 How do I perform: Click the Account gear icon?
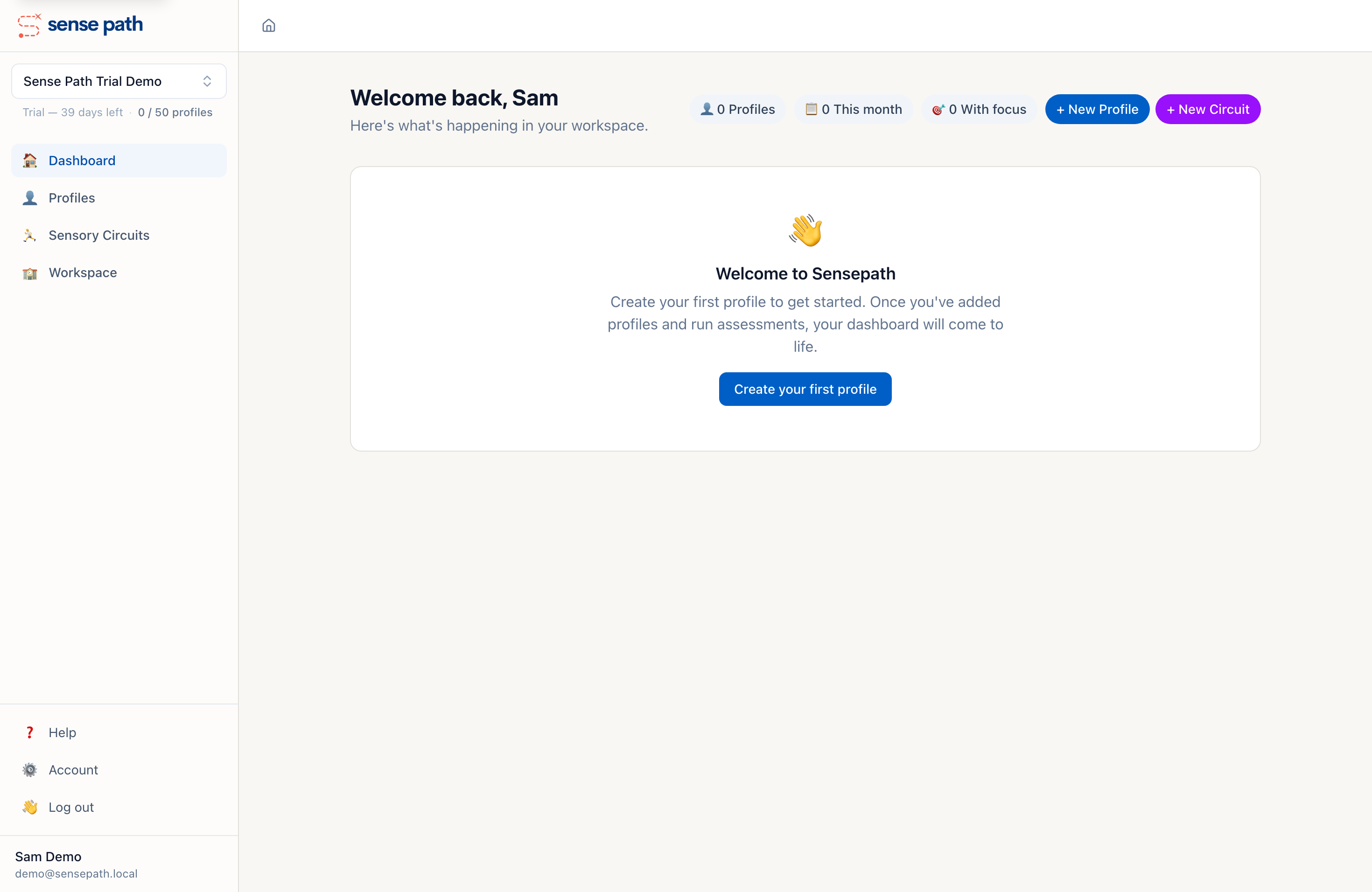click(30, 770)
